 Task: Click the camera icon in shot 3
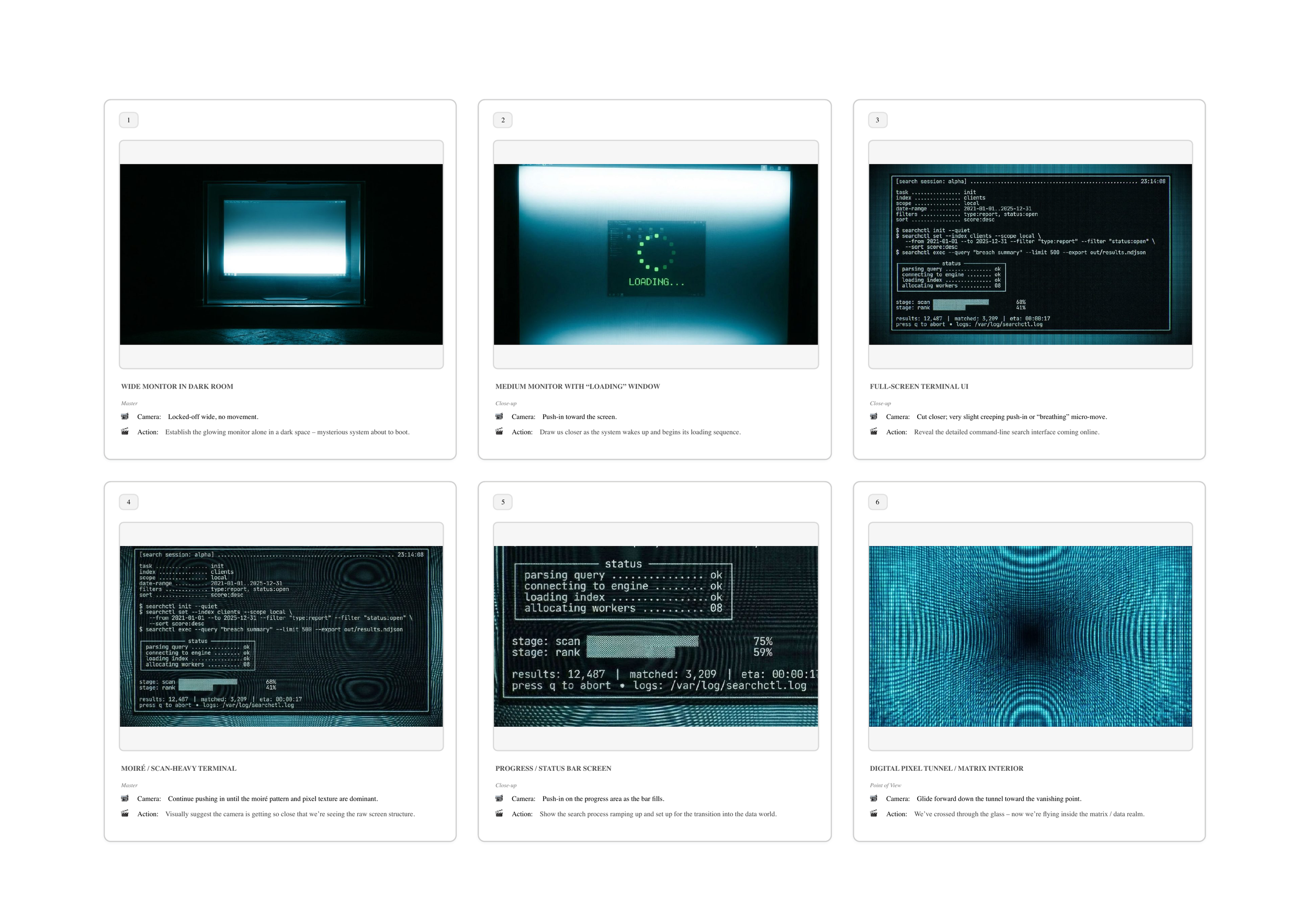pyautogui.click(x=874, y=416)
